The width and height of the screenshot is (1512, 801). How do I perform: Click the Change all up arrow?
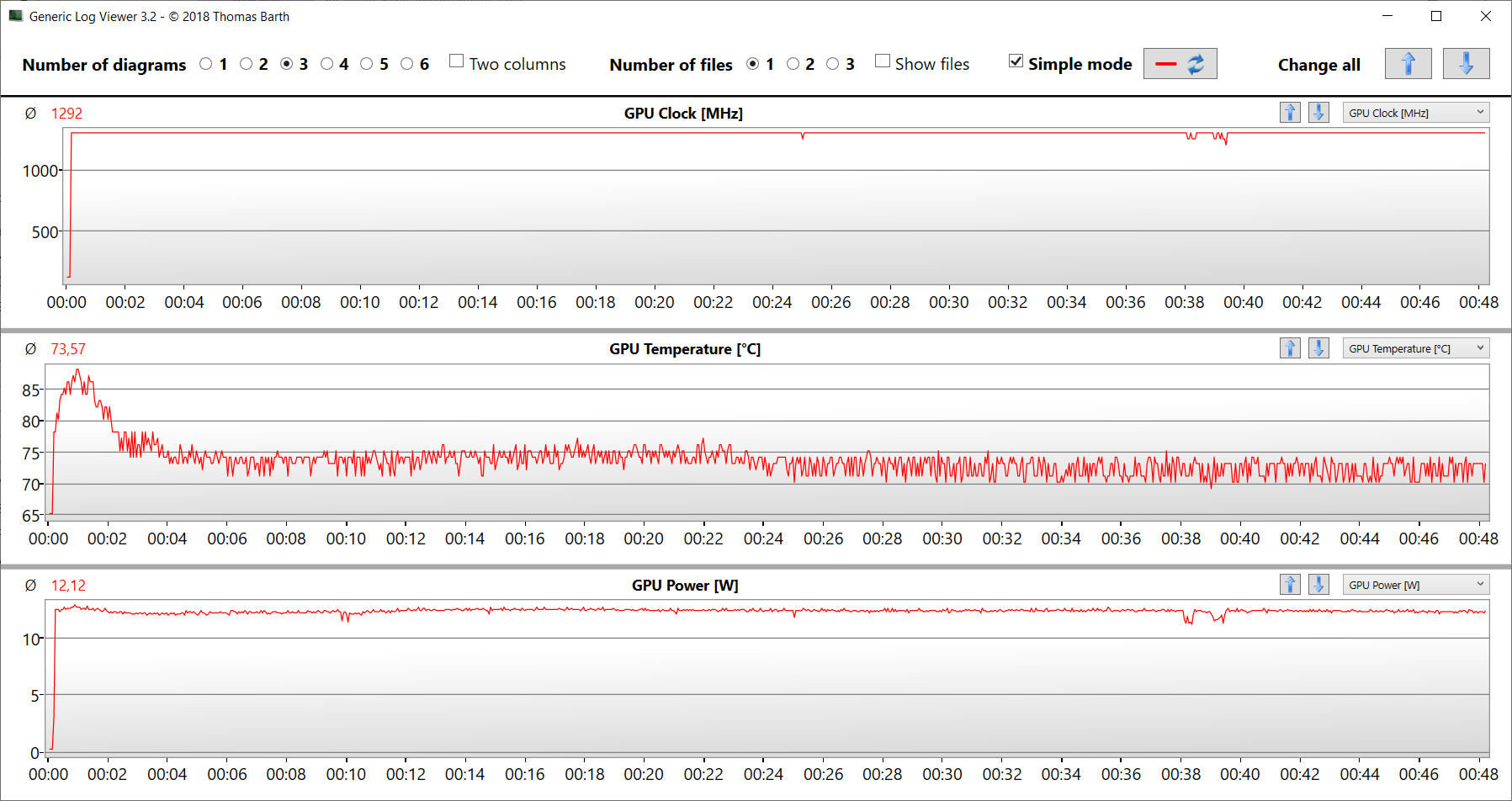(x=1408, y=64)
